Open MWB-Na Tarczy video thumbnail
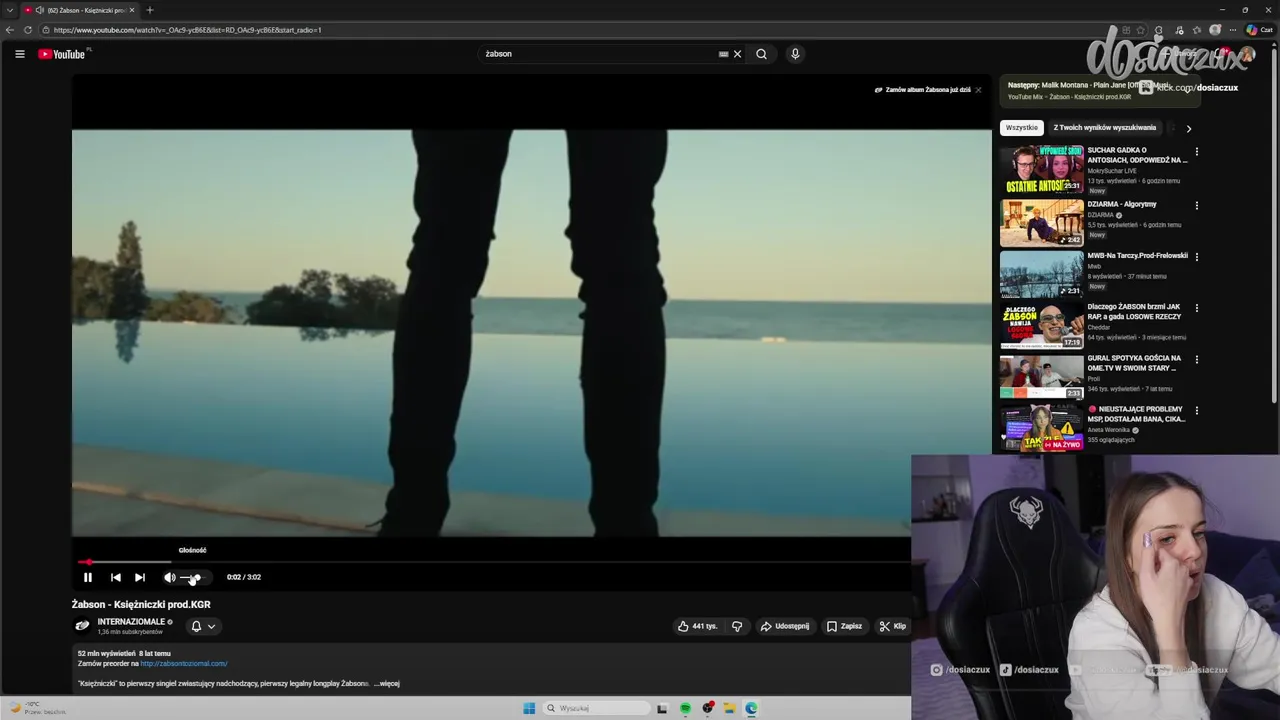1280x720 pixels. tap(1041, 274)
